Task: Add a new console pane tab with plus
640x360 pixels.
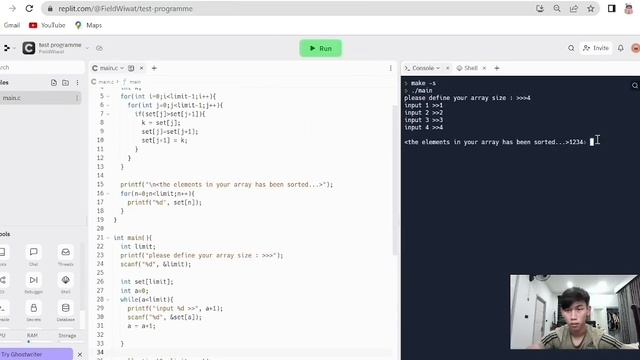Action: point(497,68)
